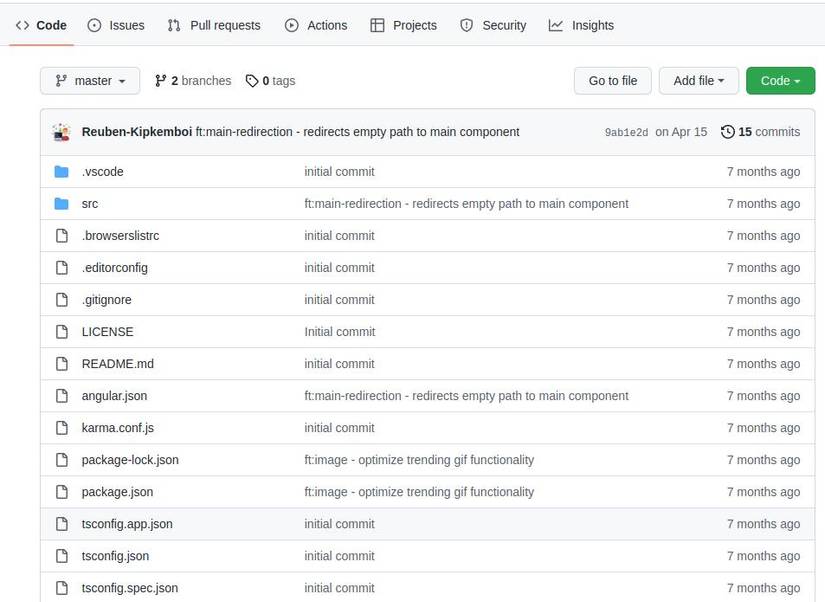Open the .vscode folder icon
The height and width of the screenshot is (602, 825).
tap(62, 171)
